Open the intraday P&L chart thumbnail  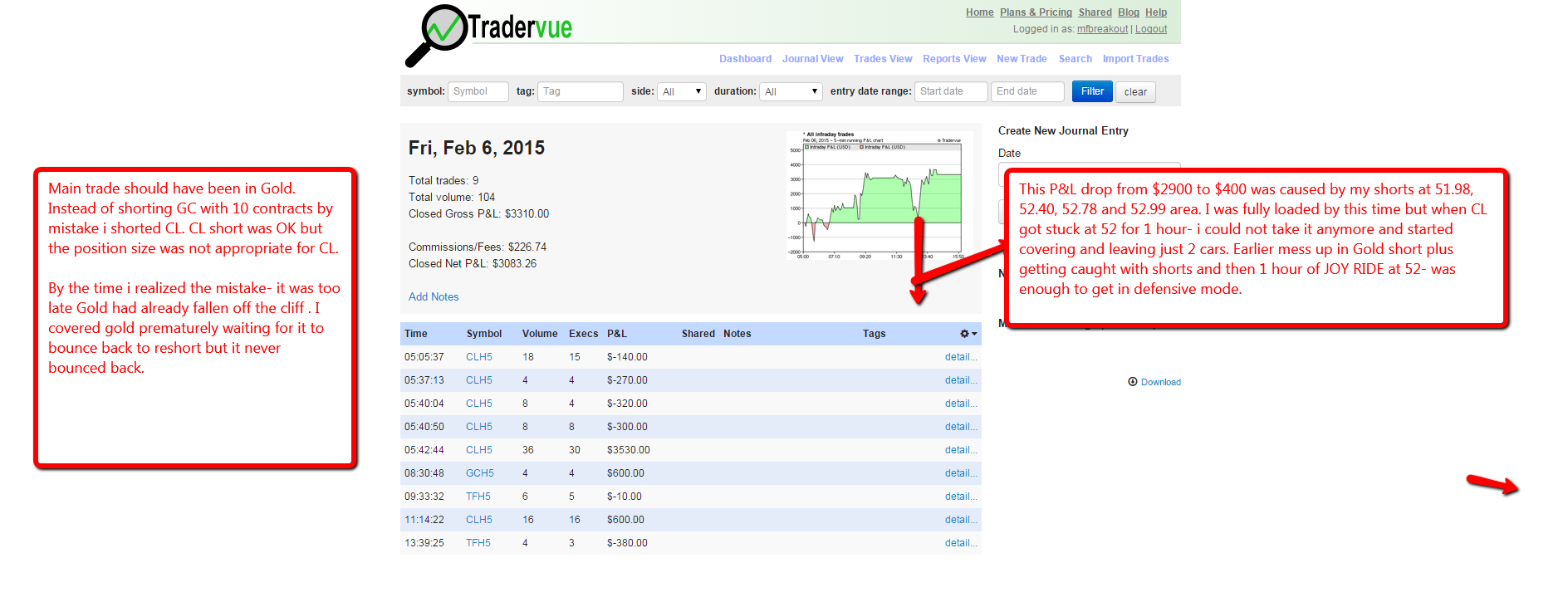point(880,195)
